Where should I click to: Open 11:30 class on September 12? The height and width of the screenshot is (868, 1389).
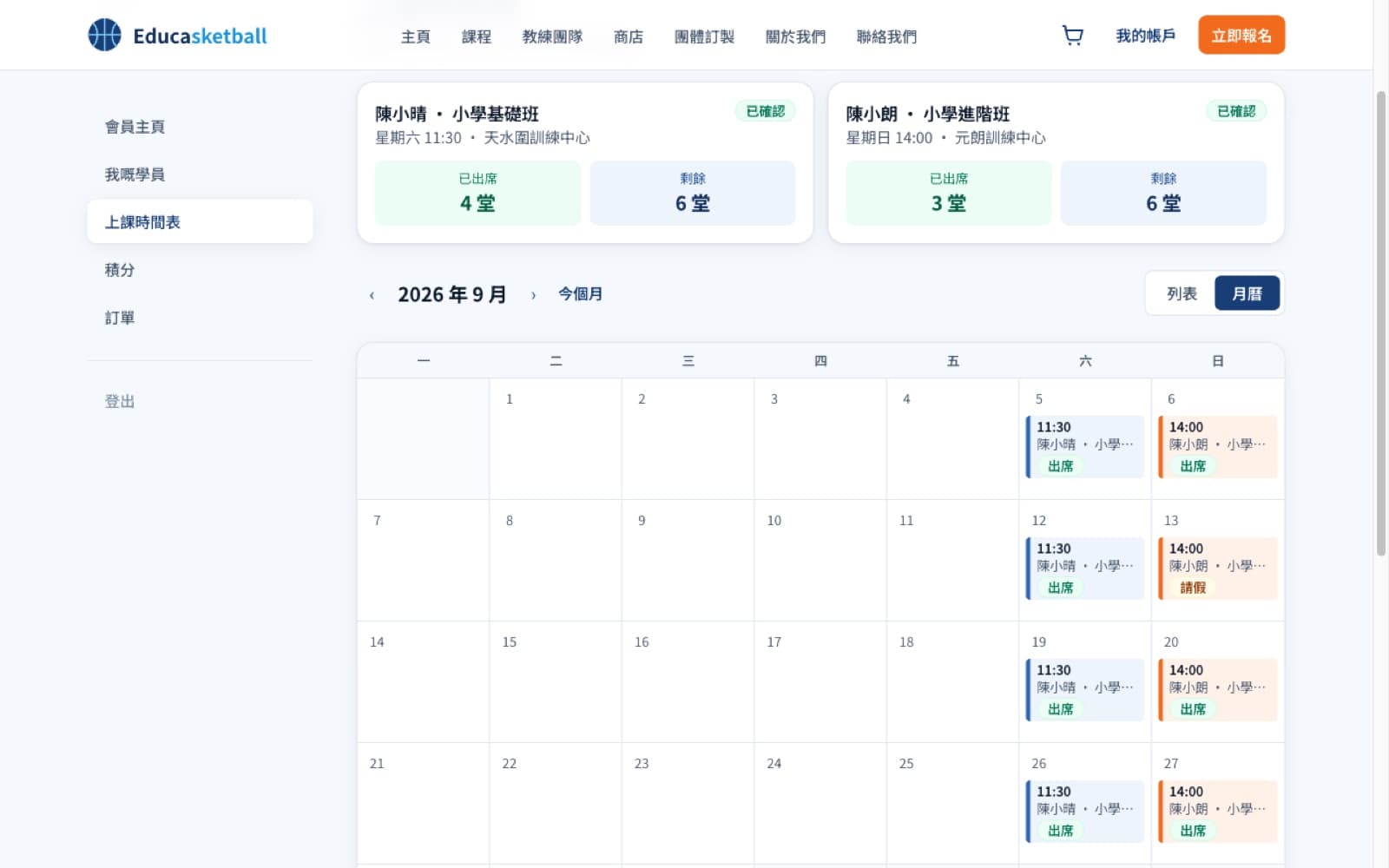[1085, 569]
